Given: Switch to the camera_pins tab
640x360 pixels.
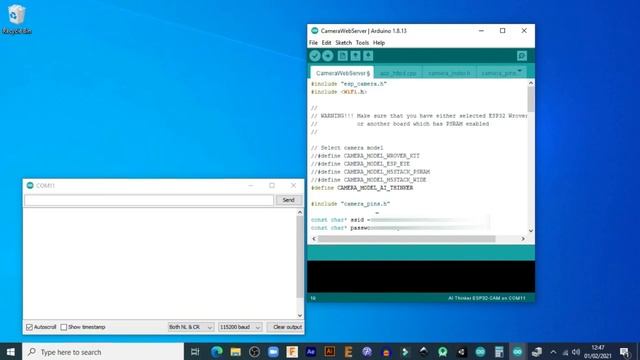Looking at the screenshot, I should pyautogui.click(x=498, y=73).
